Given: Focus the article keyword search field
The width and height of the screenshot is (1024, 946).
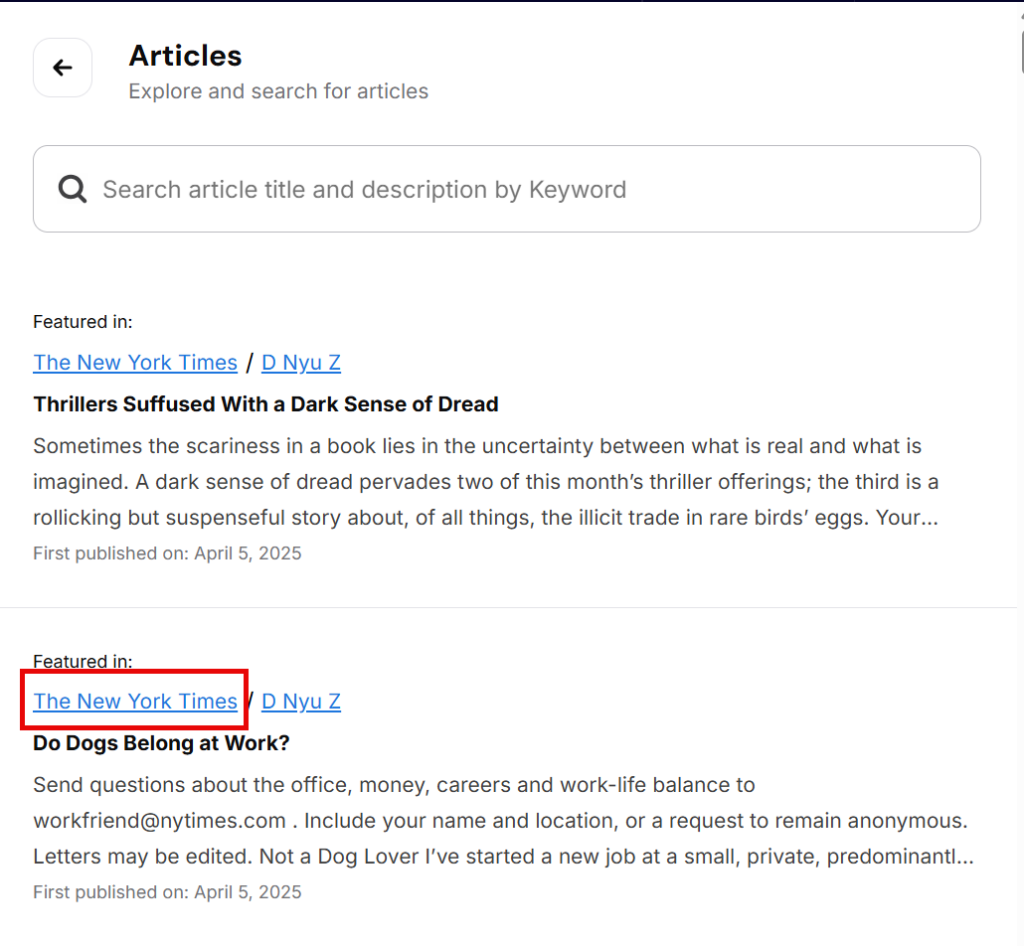Looking at the screenshot, I should tap(507, 189).
